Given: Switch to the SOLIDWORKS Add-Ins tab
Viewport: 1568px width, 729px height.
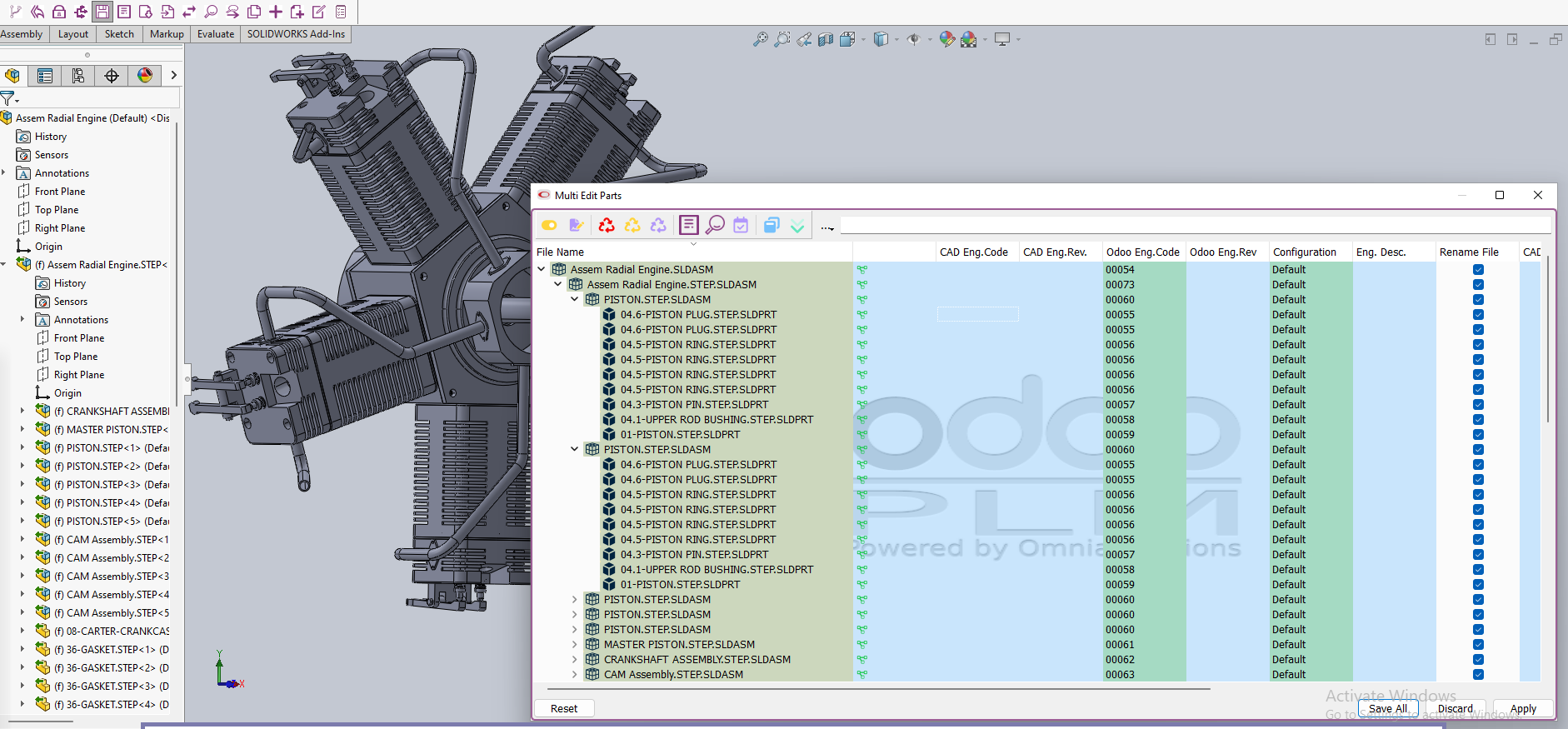Looking at the screenshot, I should coord(296,34).
